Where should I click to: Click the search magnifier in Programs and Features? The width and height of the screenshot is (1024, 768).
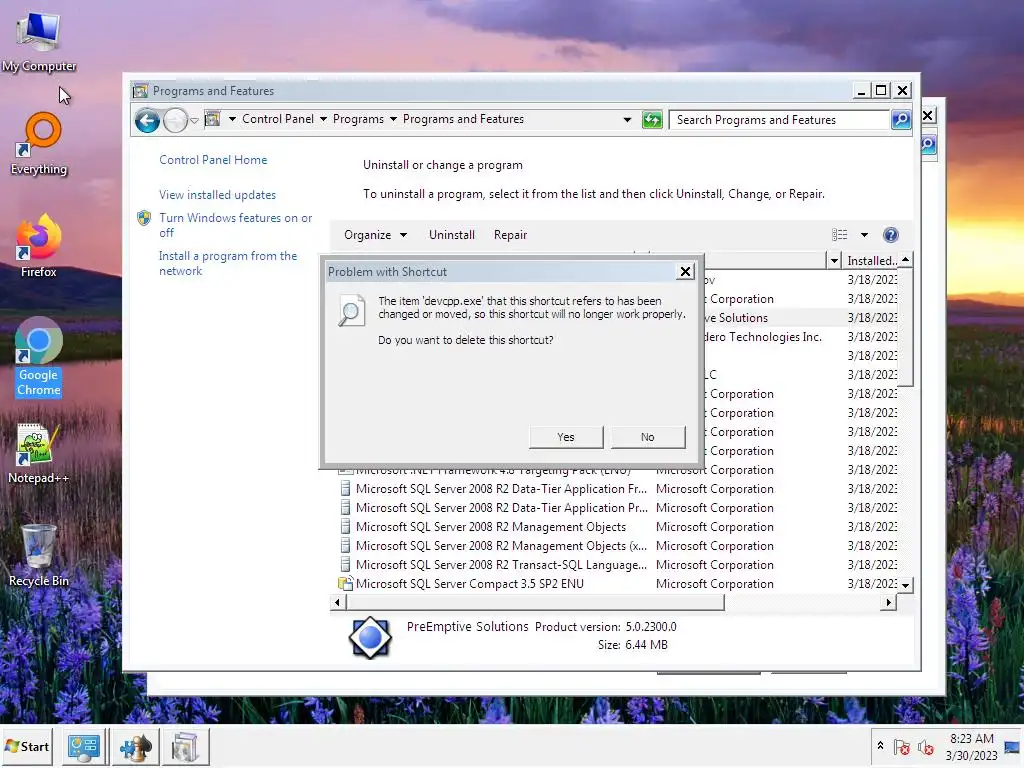(901, 120)
